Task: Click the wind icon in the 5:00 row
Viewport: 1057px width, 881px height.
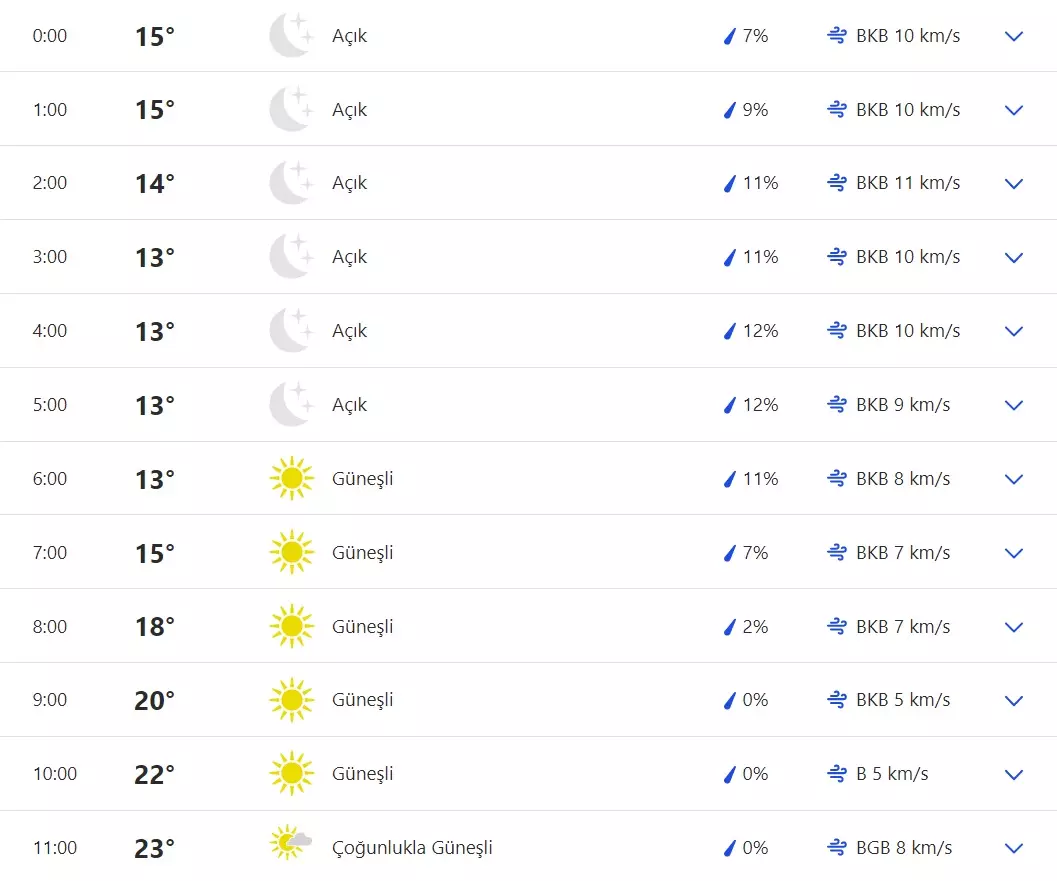Action: (837, 405)
